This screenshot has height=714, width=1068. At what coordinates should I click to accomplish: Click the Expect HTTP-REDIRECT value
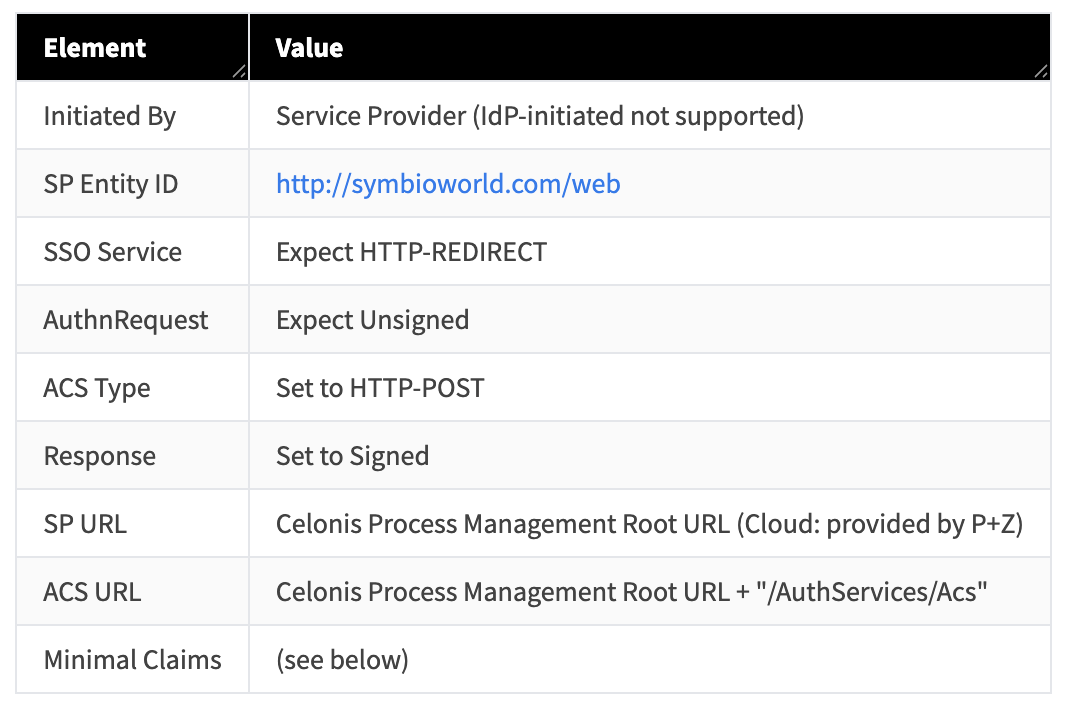tap(411, 252)
